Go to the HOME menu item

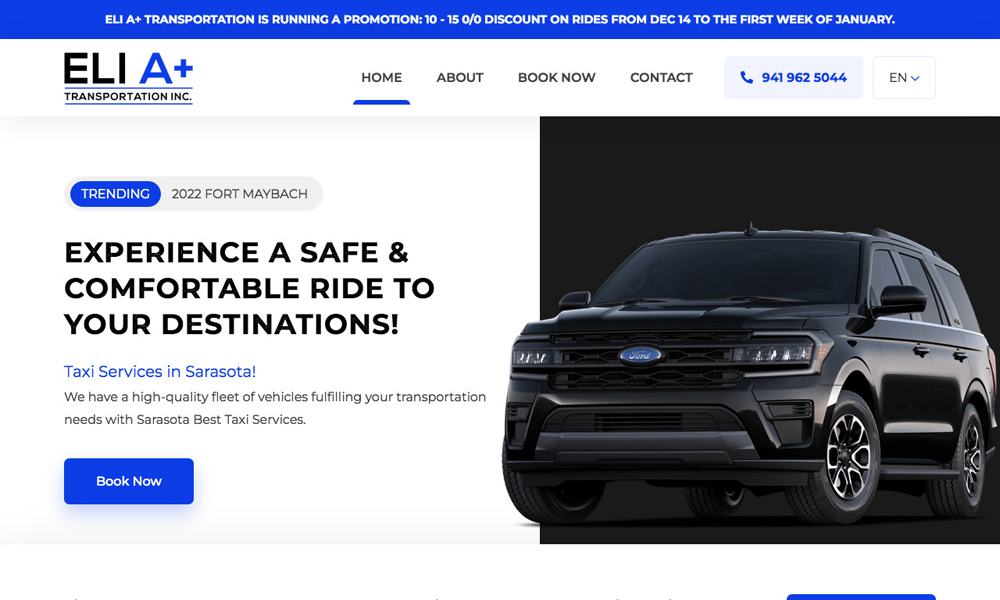coord(381,78)
